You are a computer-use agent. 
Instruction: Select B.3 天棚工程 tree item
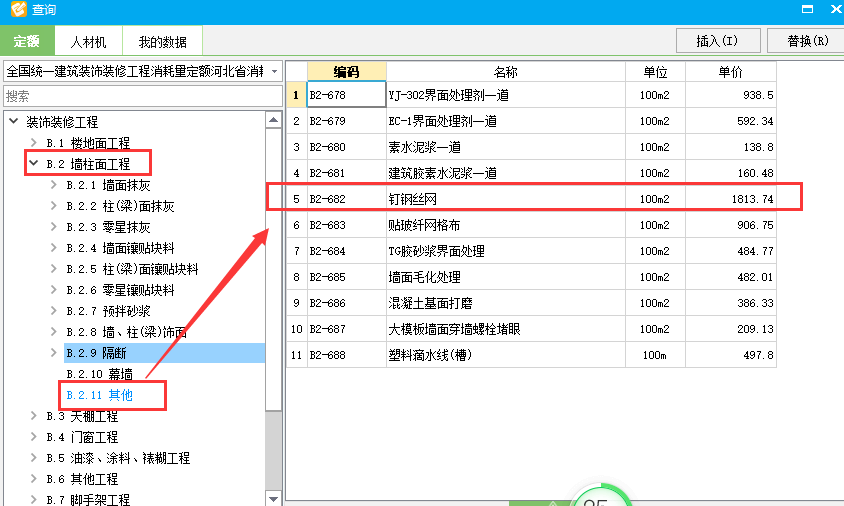point(82,416)
